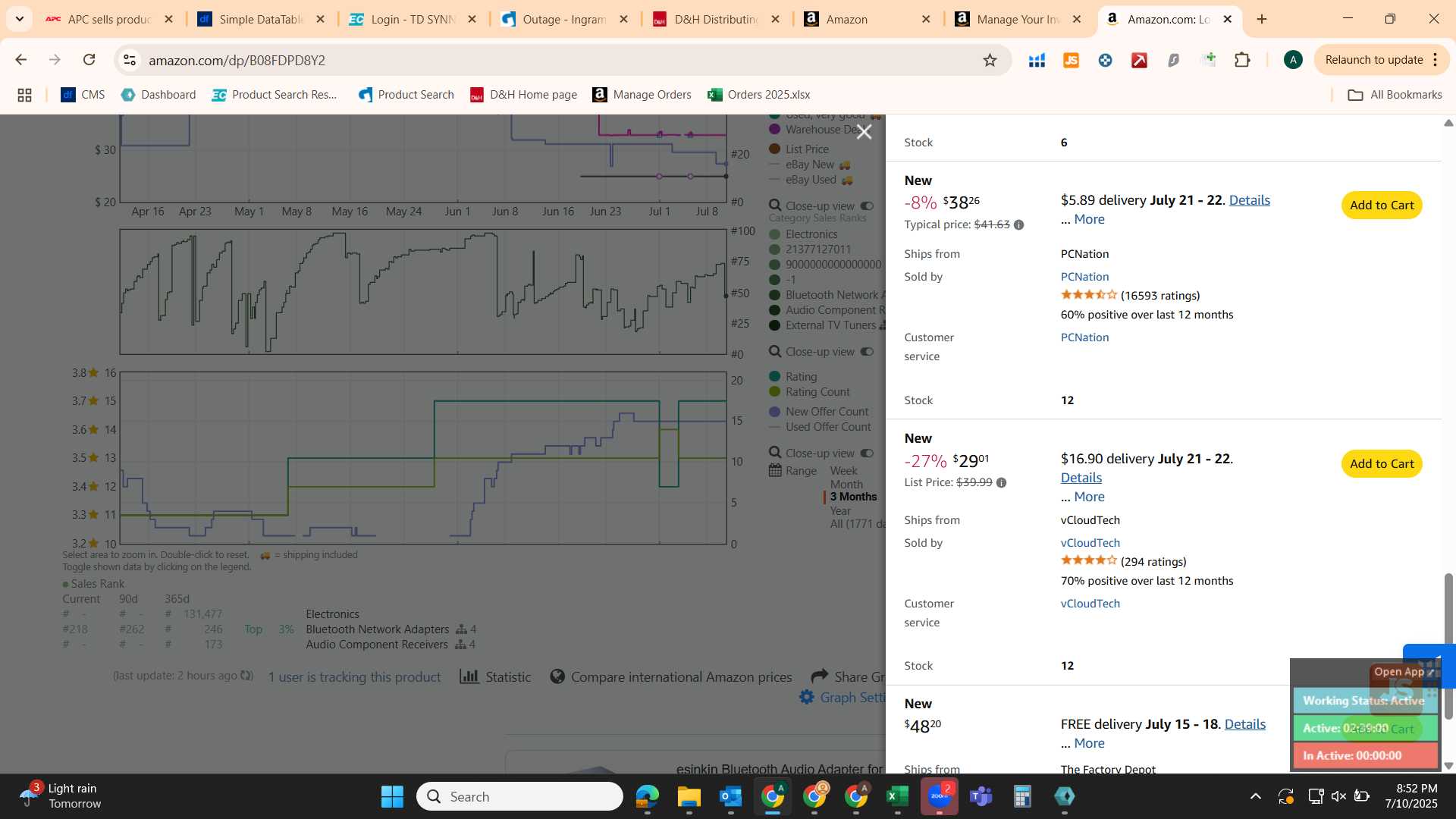
Task: Open Windows Start menu
Action: tap(392, 796)
